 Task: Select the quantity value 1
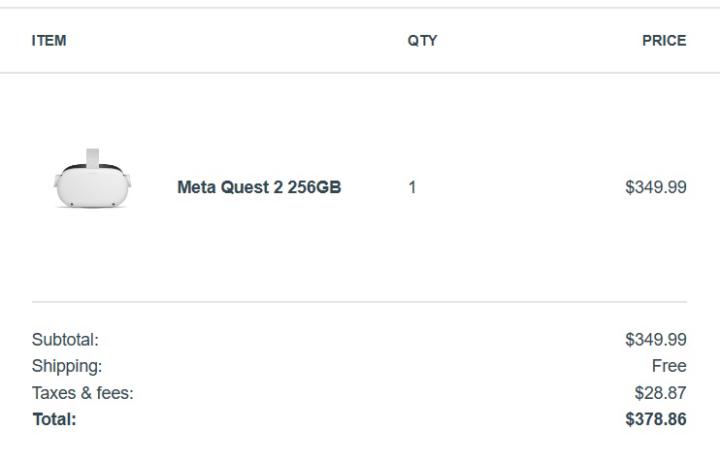(412, 187)
